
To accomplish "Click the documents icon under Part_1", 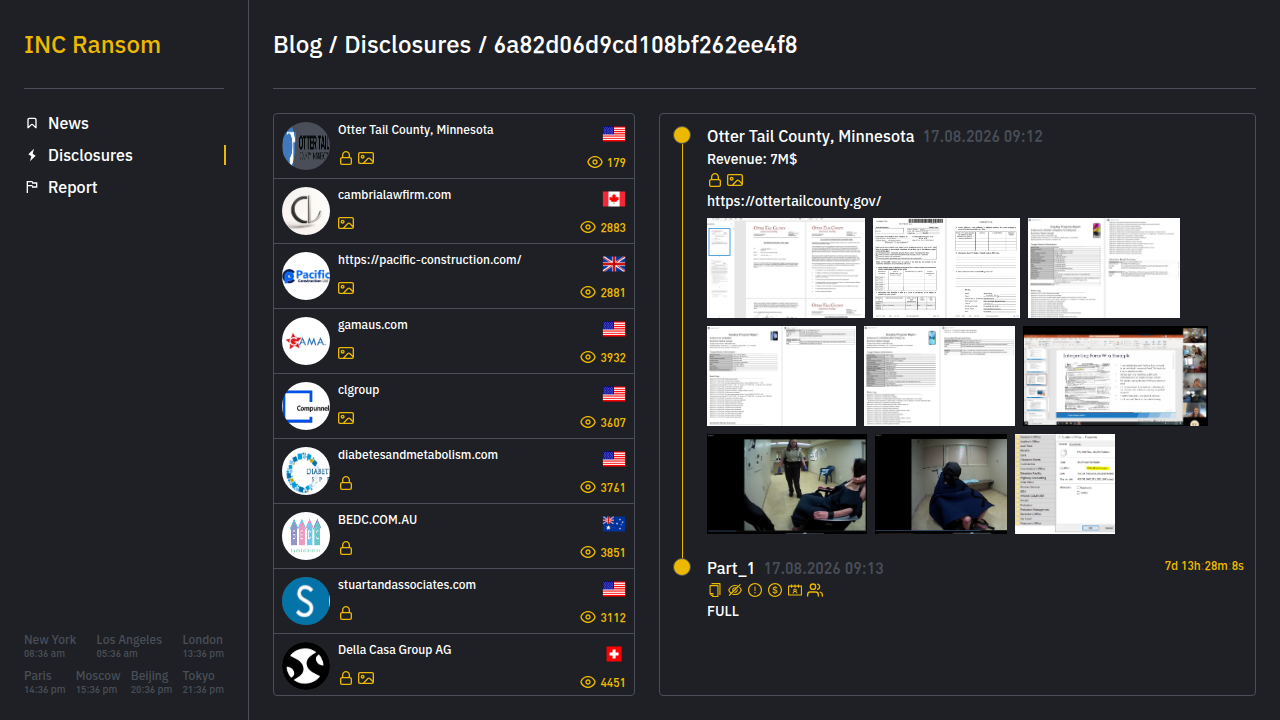I will click(714, 590).
